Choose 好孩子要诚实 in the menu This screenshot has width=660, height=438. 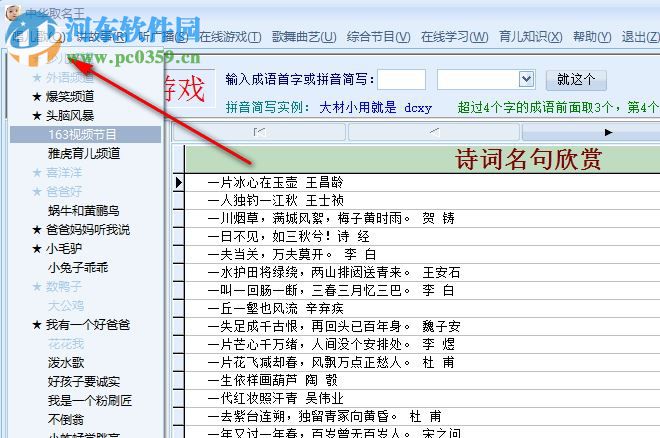(x=85, y=382)
